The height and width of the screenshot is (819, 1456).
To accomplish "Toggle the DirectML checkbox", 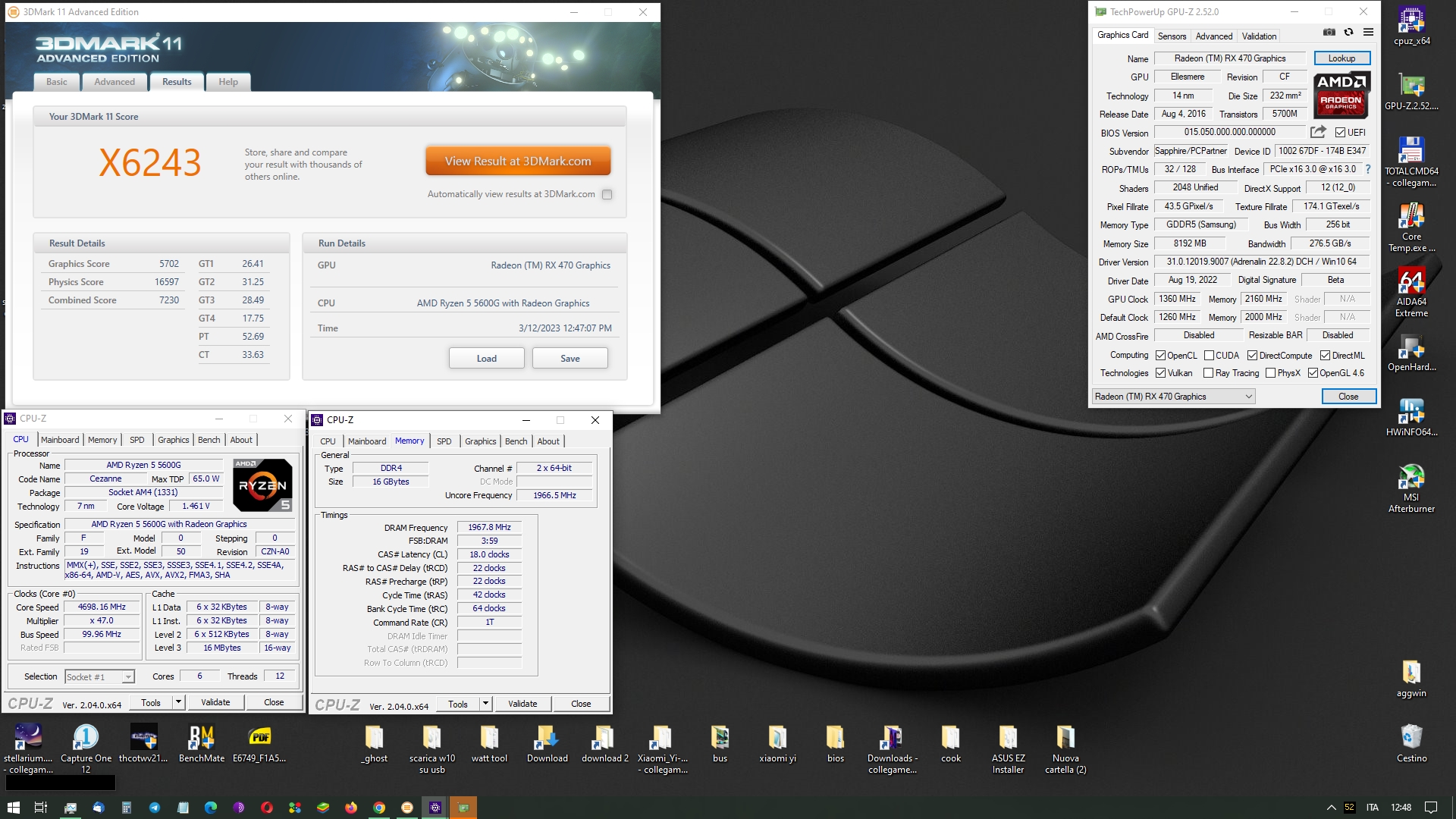I will [1325, 355].
